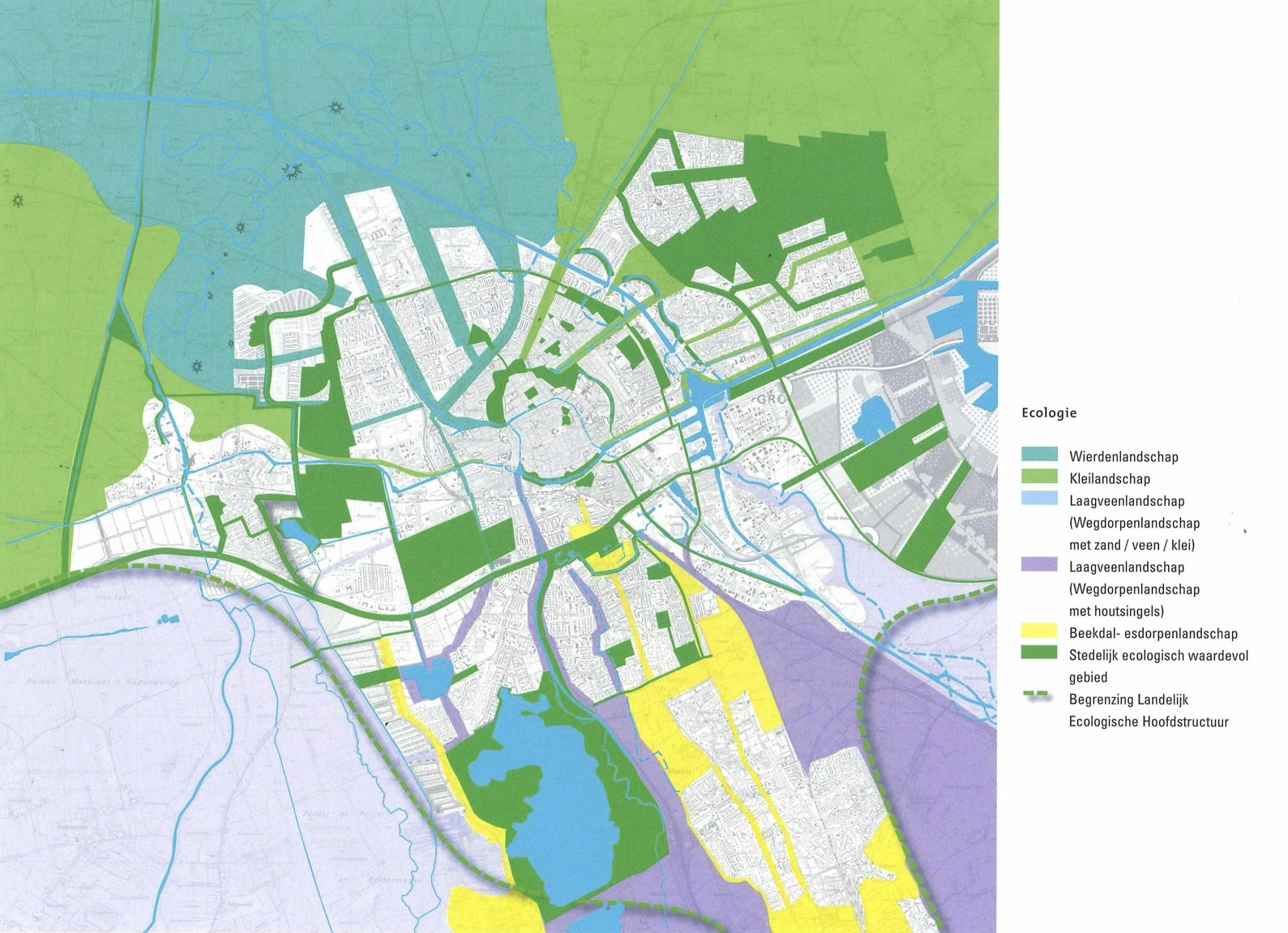Click the Ecologie legend heading
The image size is (1288, 933).
coord(1048,413)
